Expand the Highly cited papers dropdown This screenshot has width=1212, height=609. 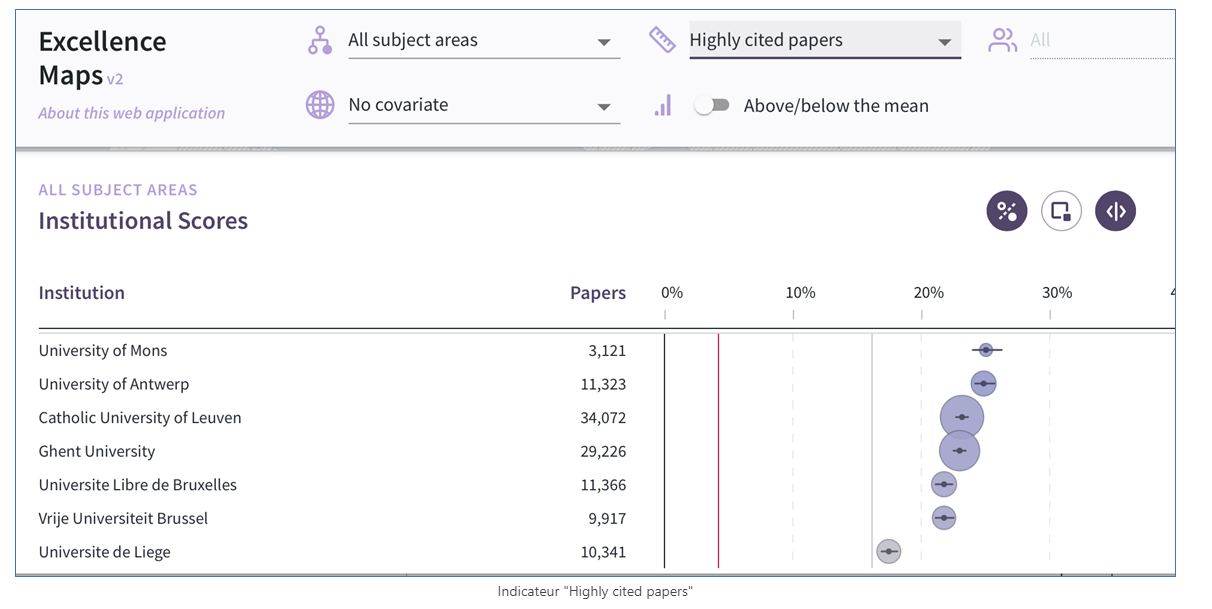click(x=825, y=41)
